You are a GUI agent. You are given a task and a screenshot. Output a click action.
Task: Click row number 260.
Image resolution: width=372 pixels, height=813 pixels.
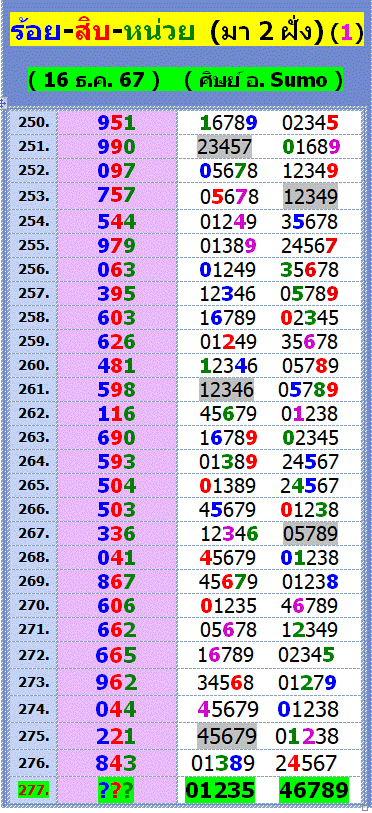[x=34, y=366]
